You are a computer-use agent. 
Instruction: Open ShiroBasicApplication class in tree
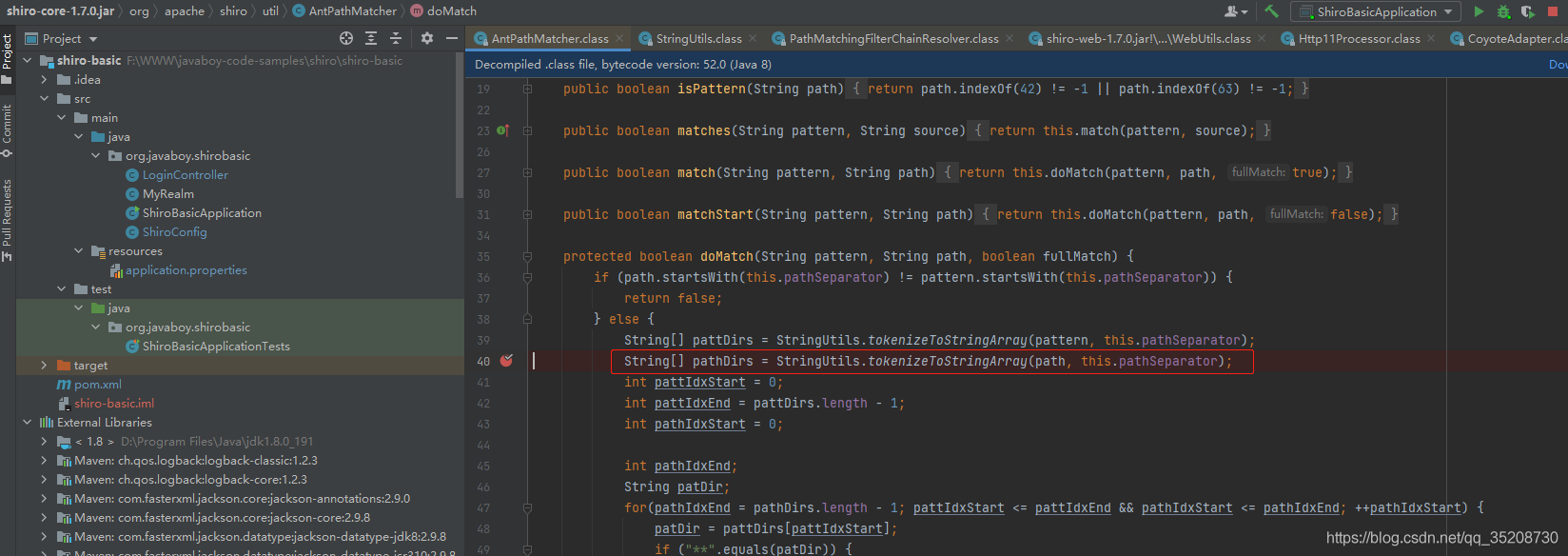202,212
